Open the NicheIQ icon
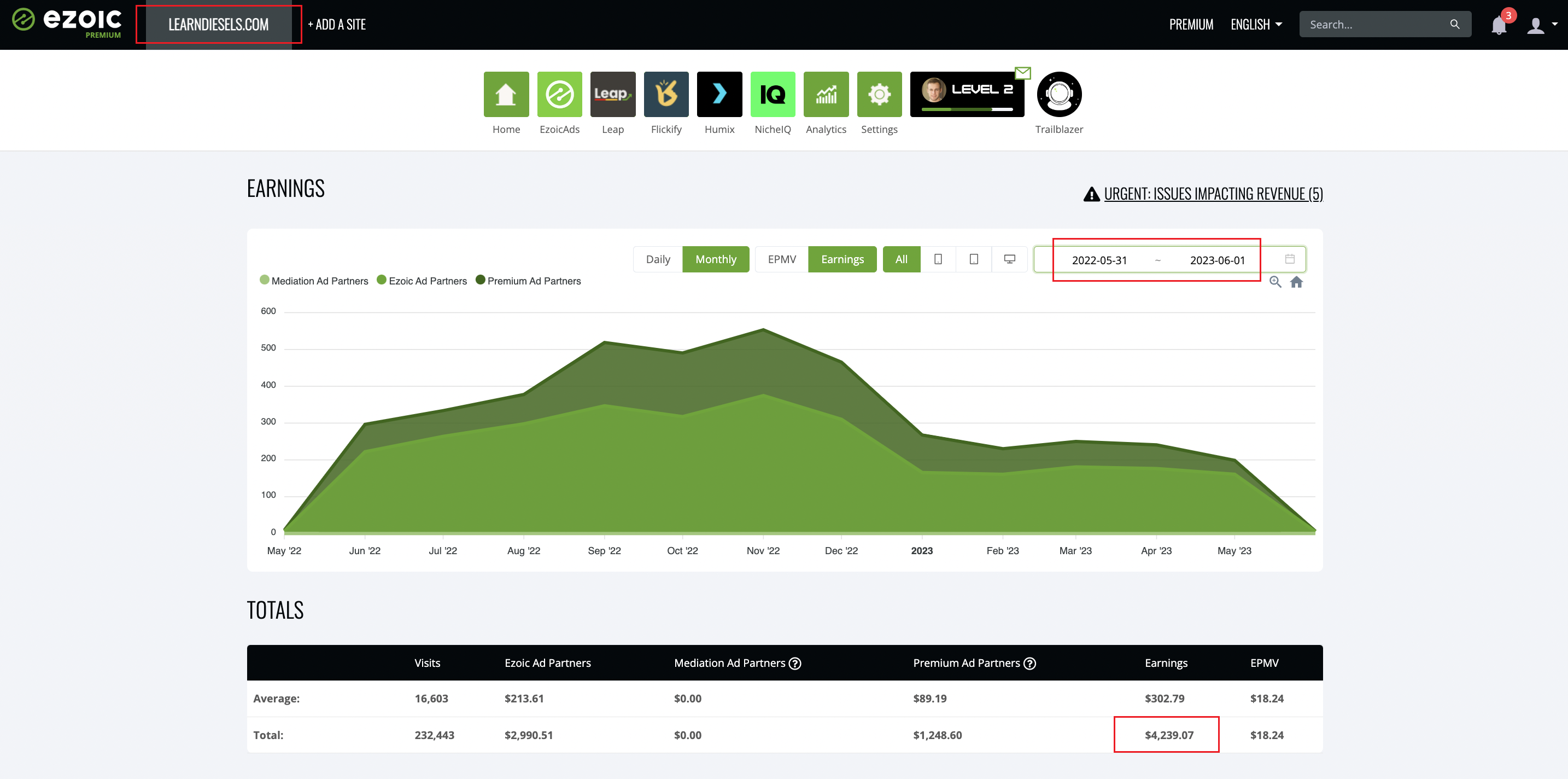 tap(773, 95)
